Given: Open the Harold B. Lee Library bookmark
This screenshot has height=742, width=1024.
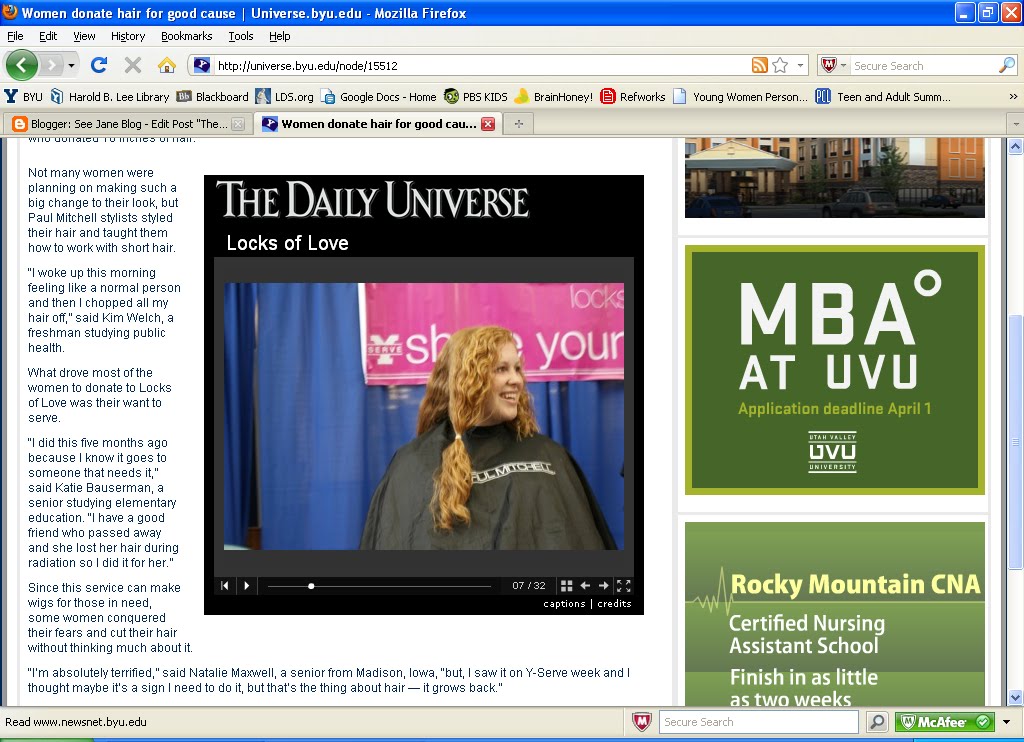Looking at the screenshot, I should click(x=110, y=97).
